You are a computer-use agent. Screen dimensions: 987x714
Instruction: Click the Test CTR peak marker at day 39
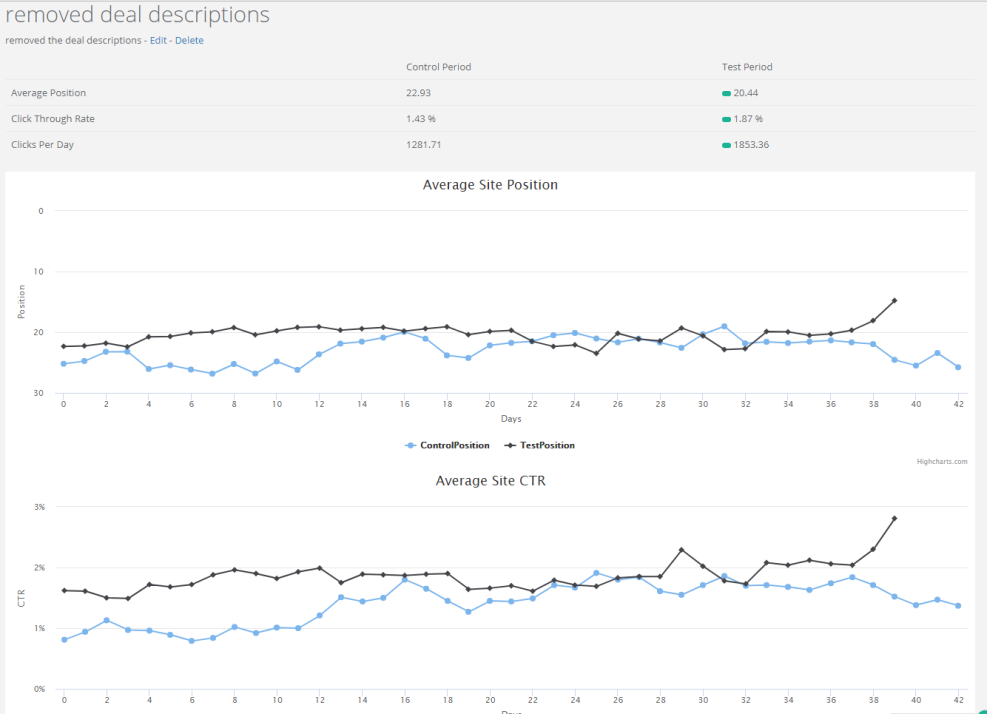[x=894, y=518]
